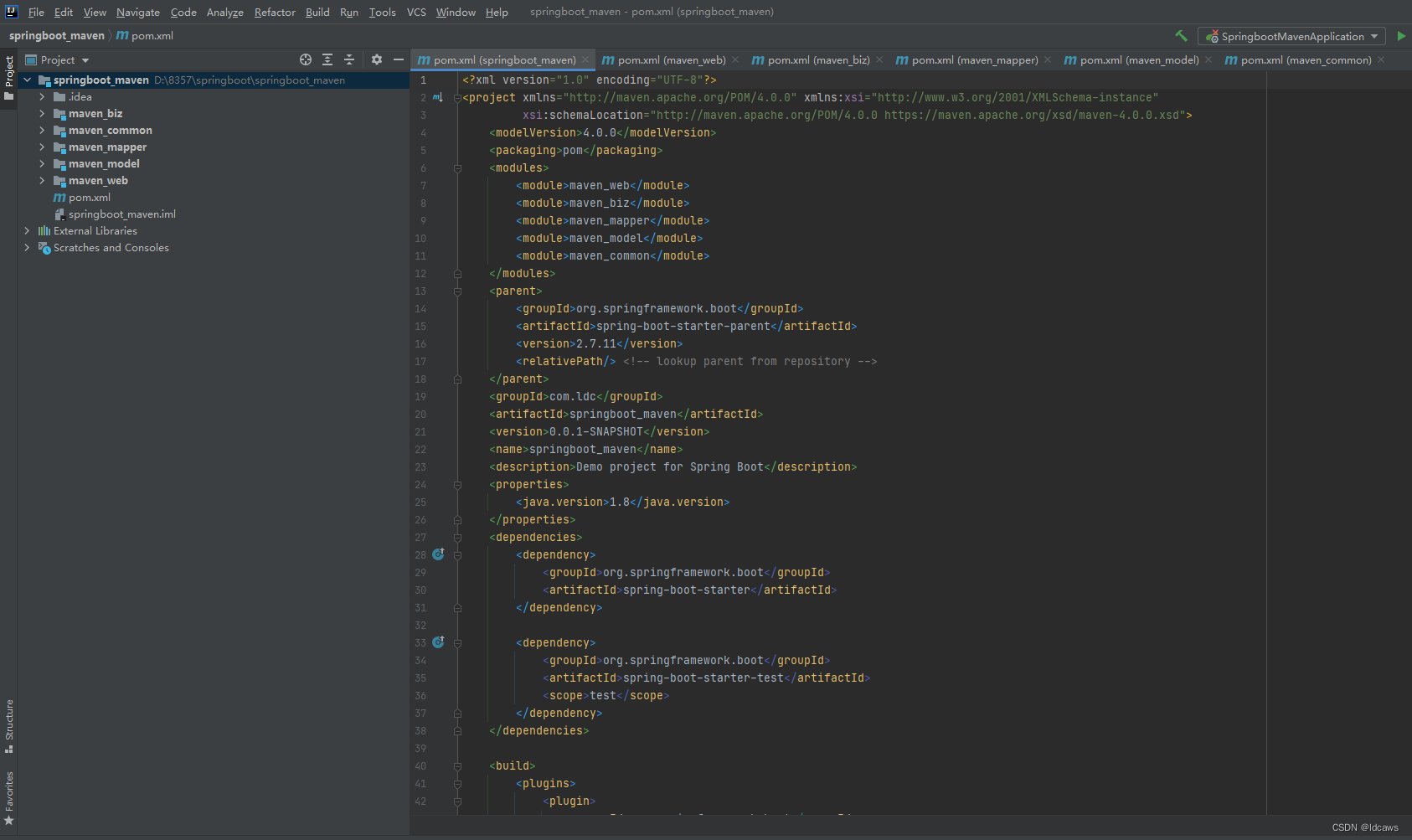Open the Navigate menu

click(138, 12)
